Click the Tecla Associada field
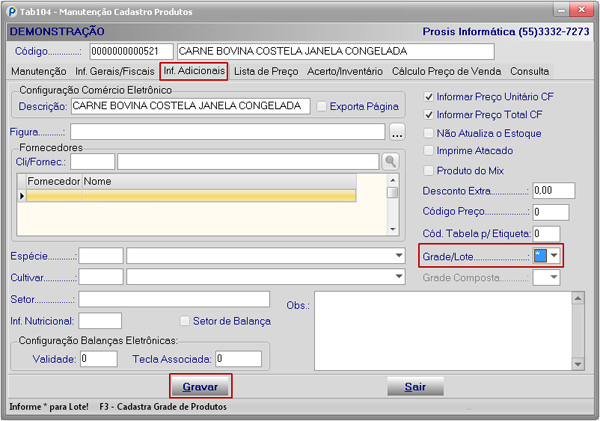Viewport: 600px width, 421px height. (238, 359)
